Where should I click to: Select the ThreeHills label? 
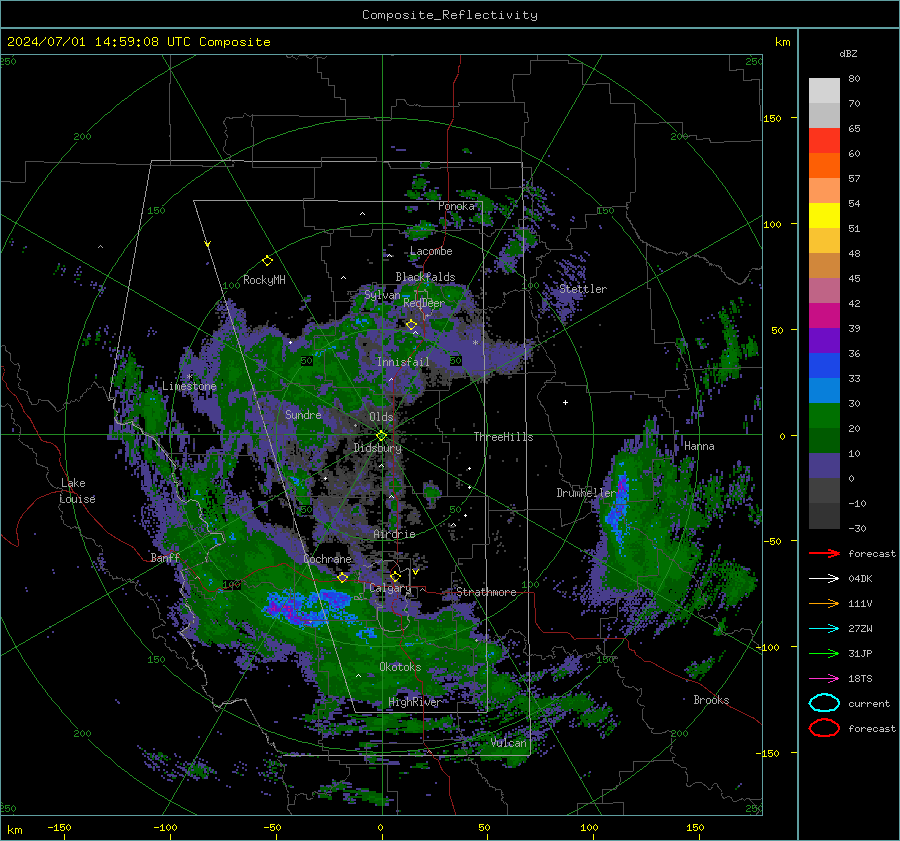(503, 437)
